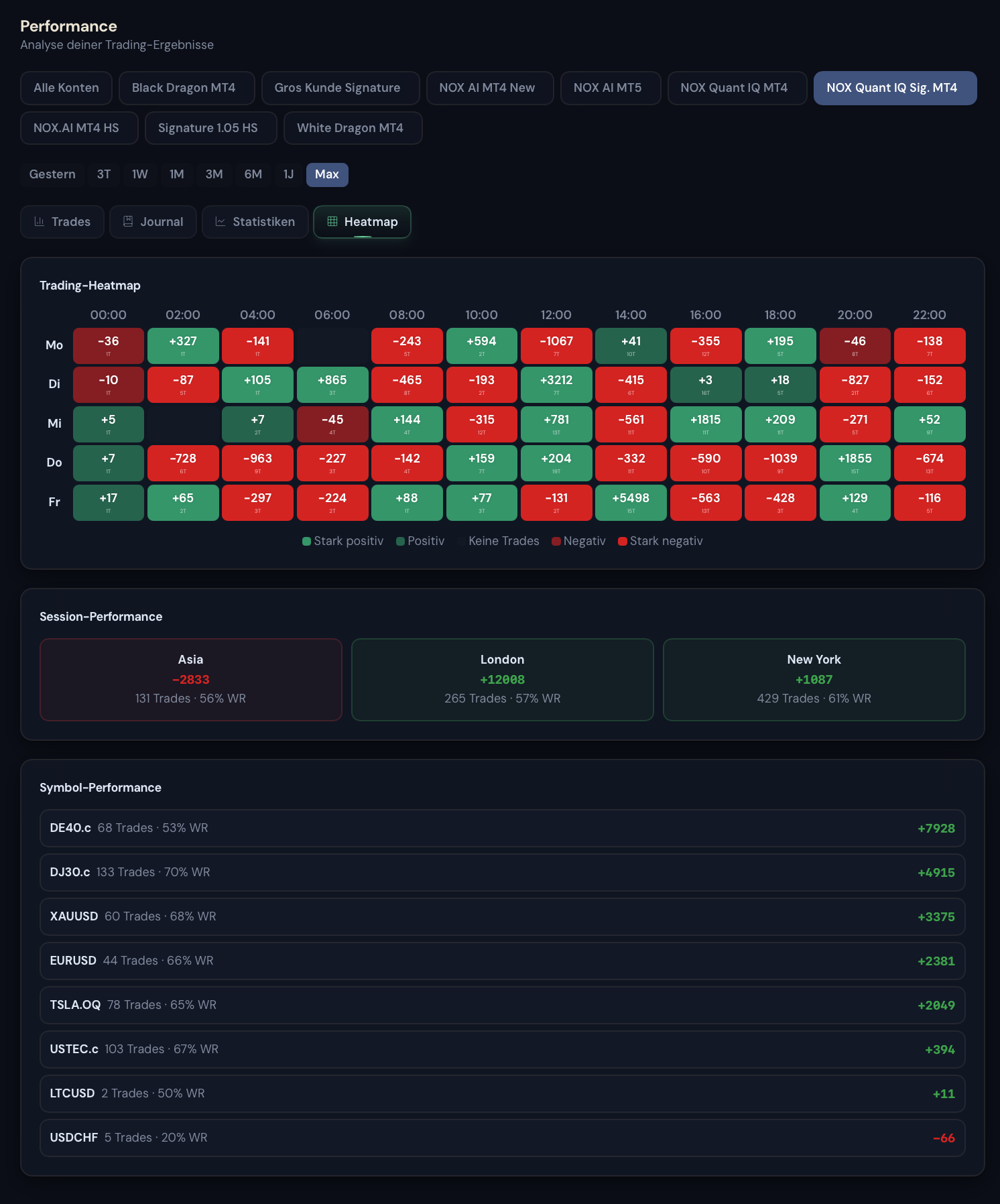Screen dimensions: 1000x1204
Task: Open the Trades tab
Action: click(62, 222)
